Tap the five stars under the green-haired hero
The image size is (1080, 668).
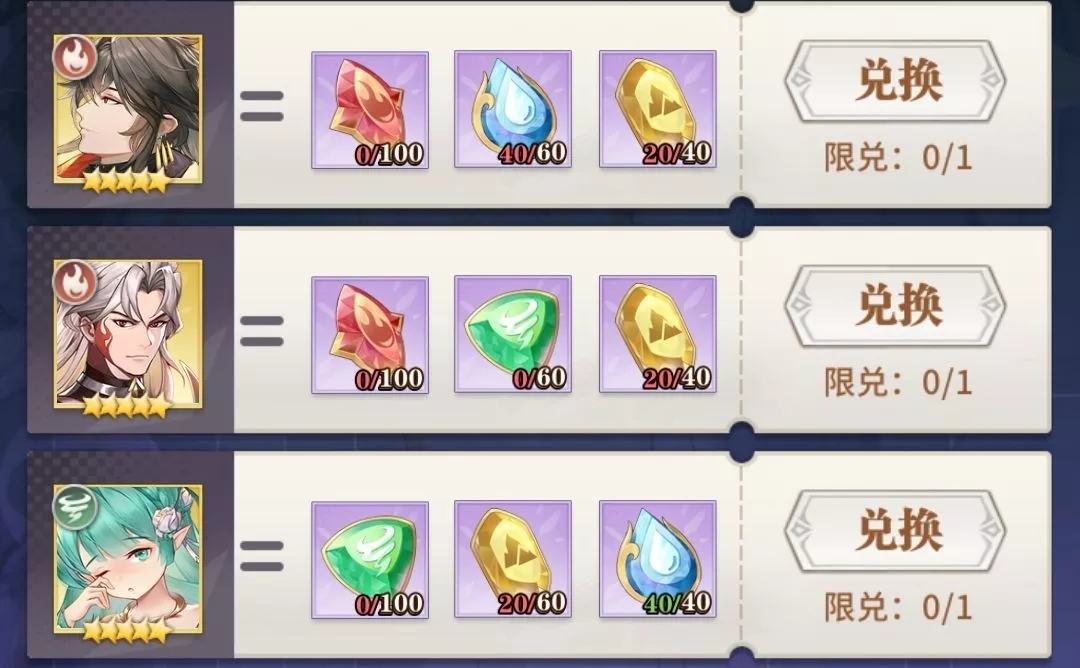point(126,630)
